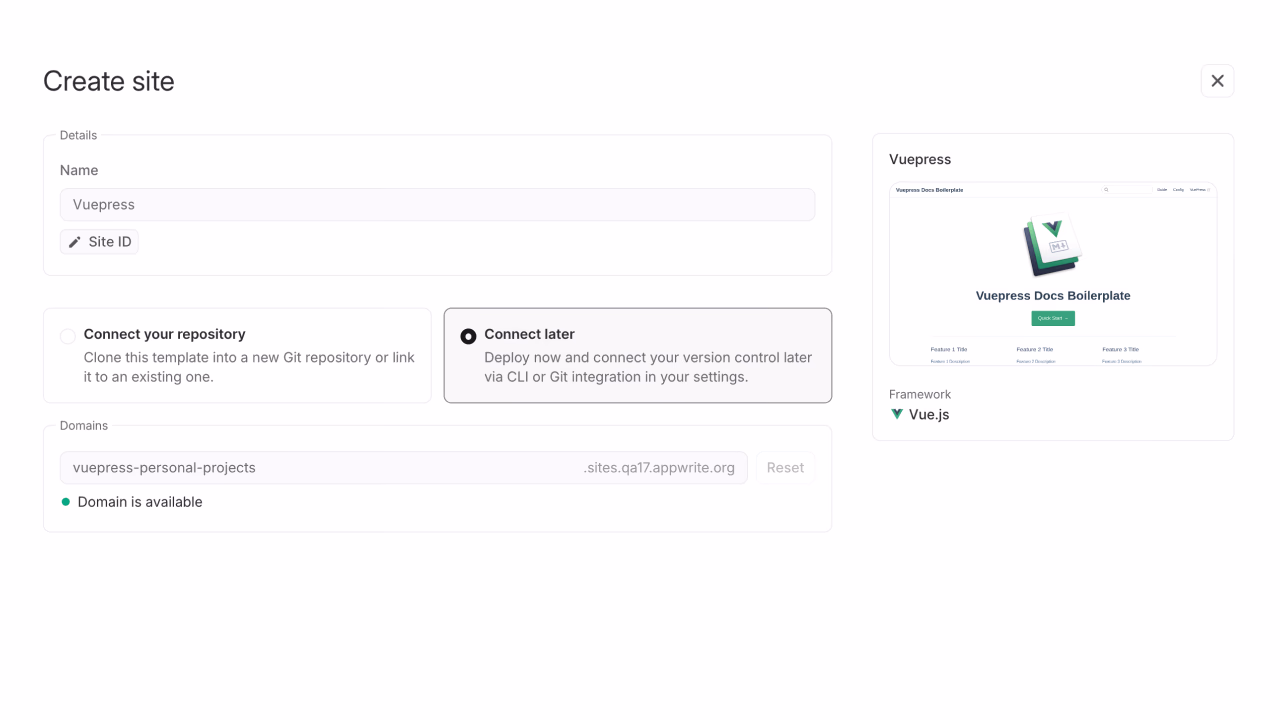Close the Create site dialog
Viewport: 1280px width, 720px height.
[1217, 81]
